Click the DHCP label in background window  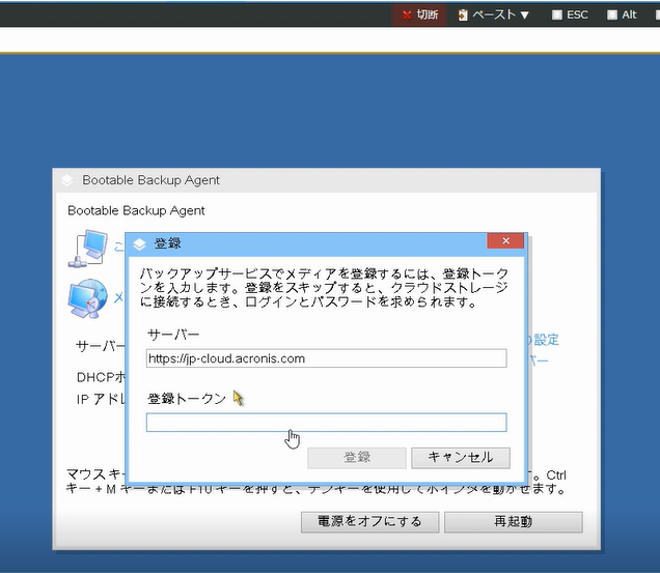(x=101, y=377)
